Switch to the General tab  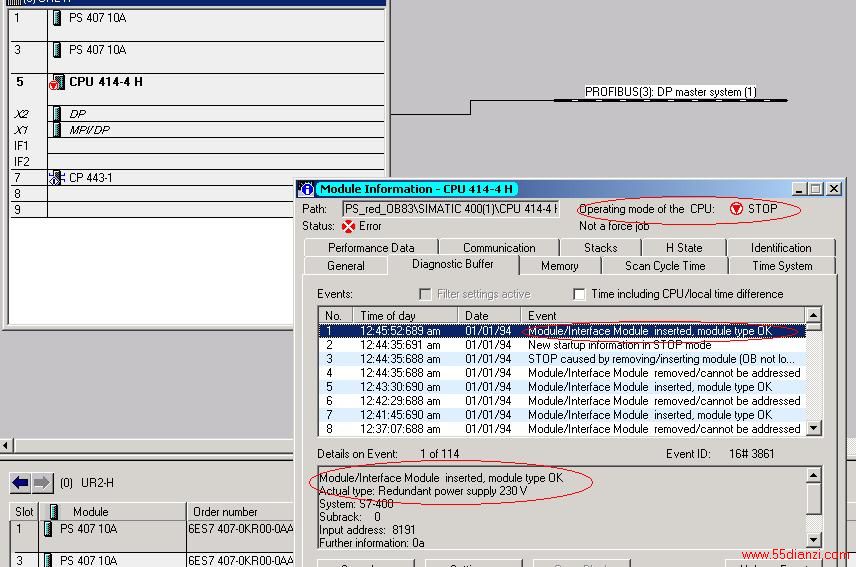click(346, 266)
